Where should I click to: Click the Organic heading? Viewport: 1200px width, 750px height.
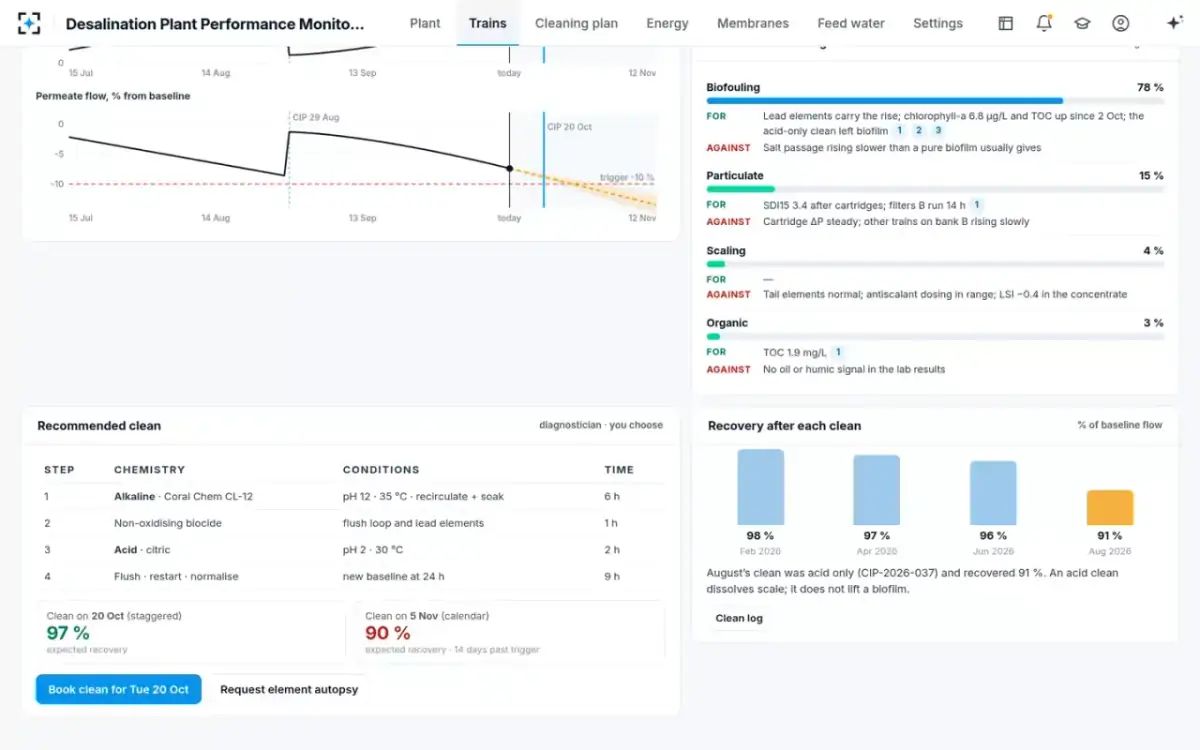pyautogui.click(x=727, y=322)
